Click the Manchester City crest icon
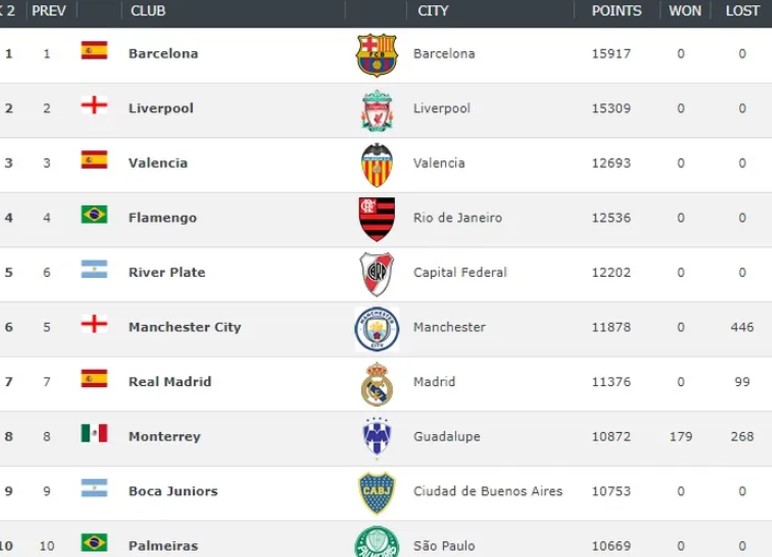The width and height of the screenshot is (772, 557). 377,328
